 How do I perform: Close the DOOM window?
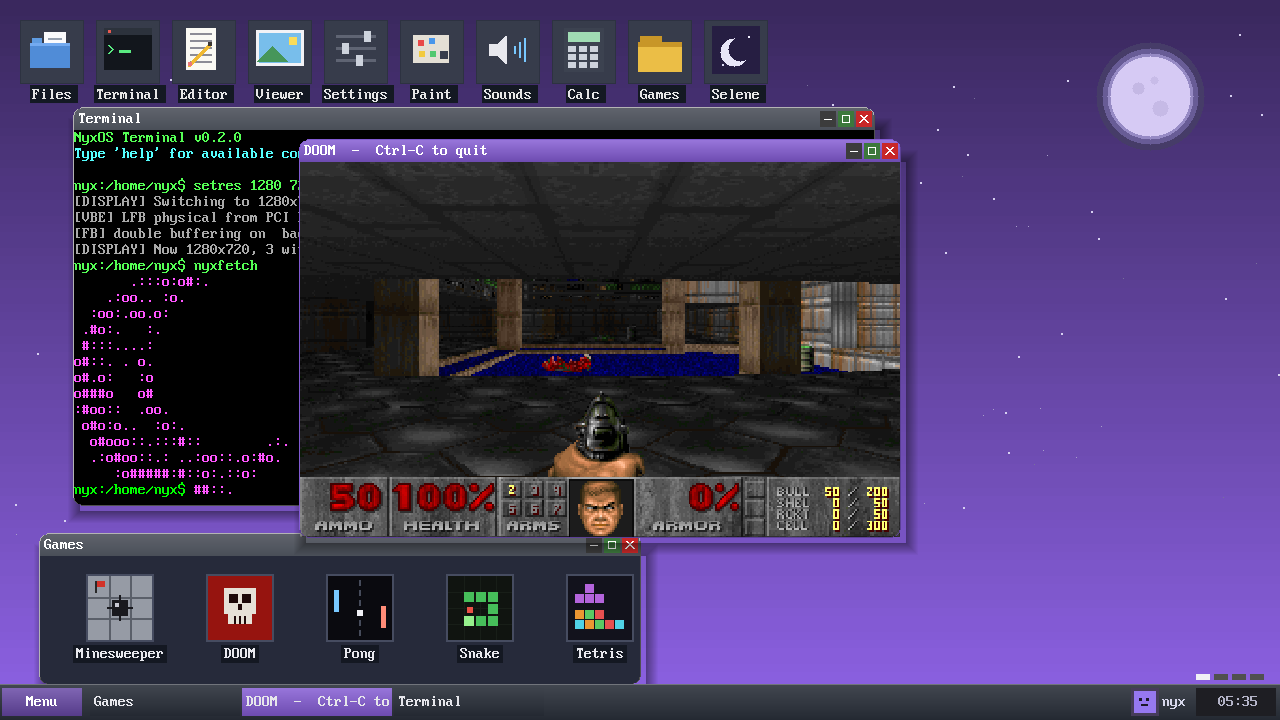pos(889,151)
